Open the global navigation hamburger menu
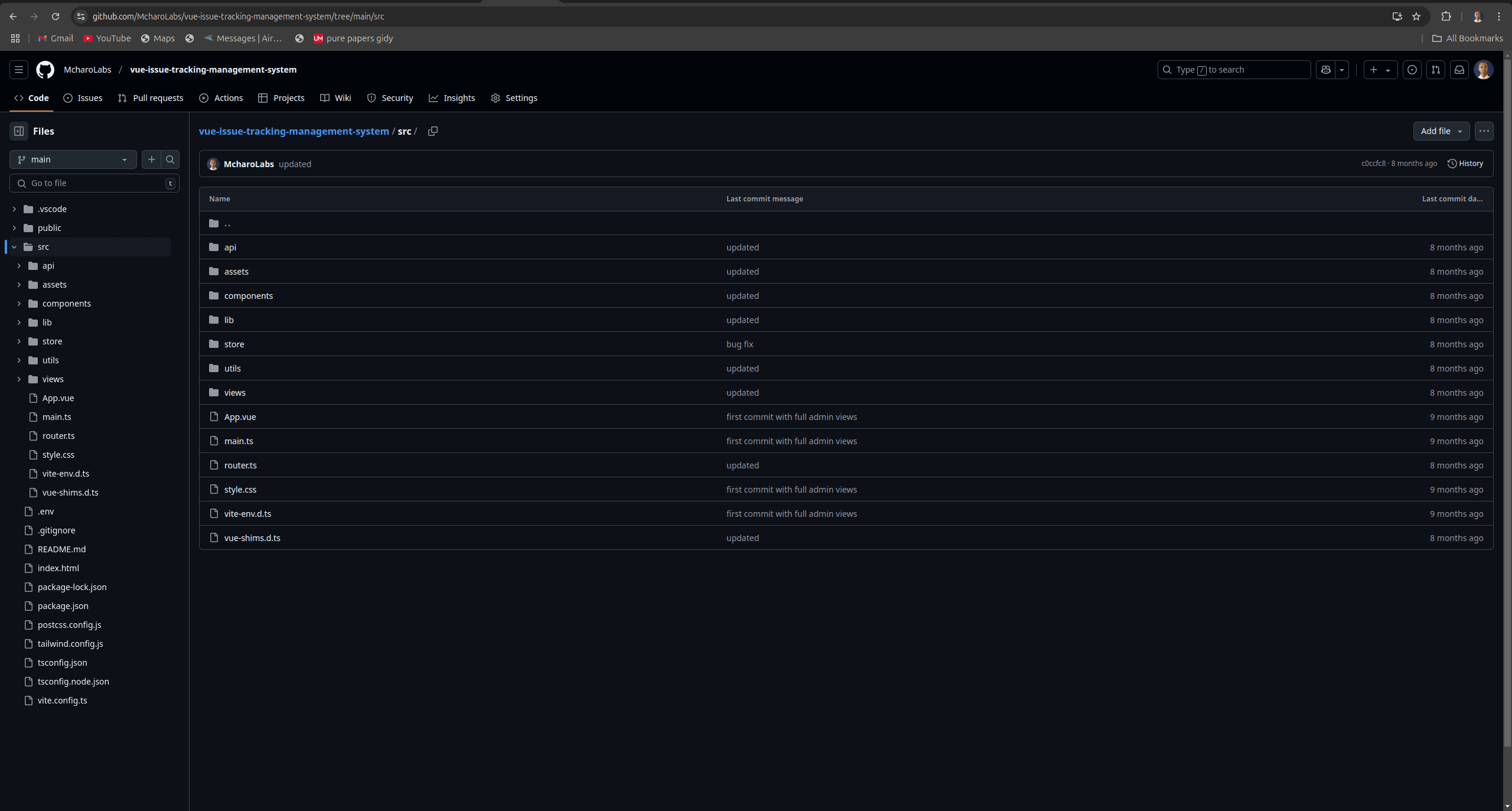 tap(18, 70)
